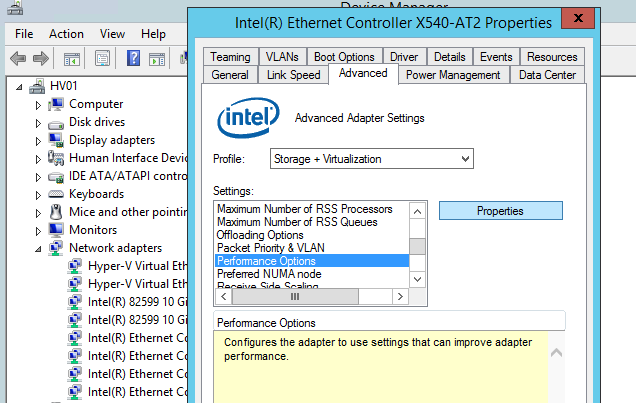Select Performance Options in Settings list

pyautogui.click(x=312, y=261)
